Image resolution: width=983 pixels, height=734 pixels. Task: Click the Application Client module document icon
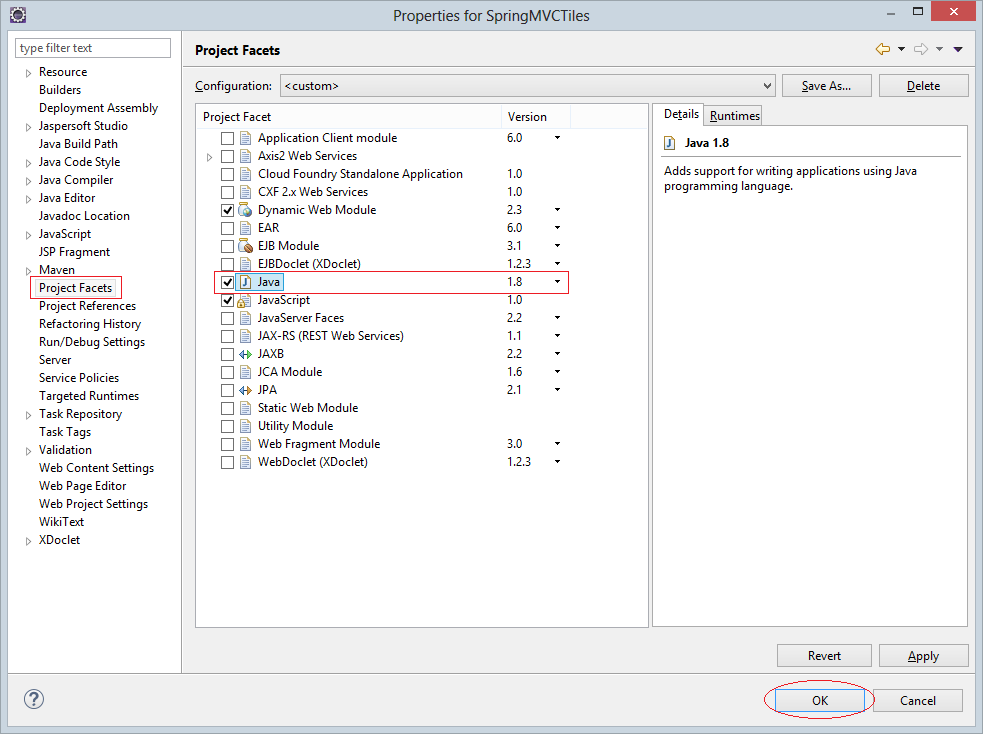[246, 138]
